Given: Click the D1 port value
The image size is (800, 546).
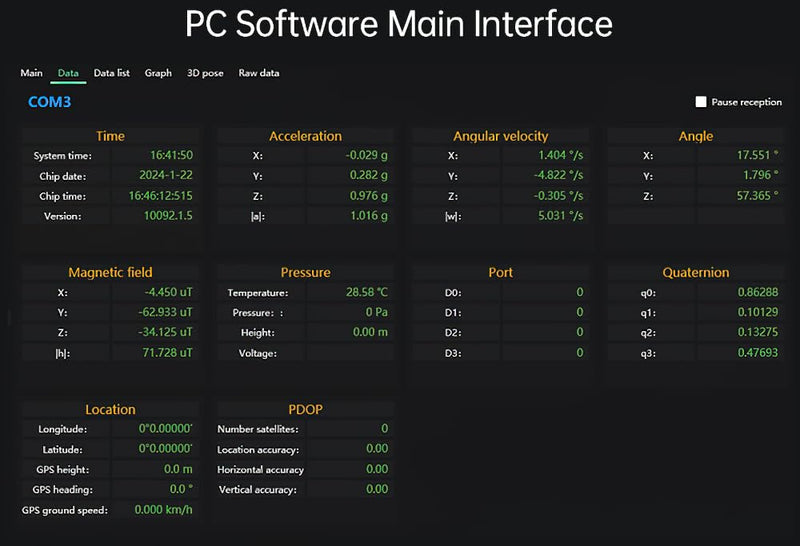Looking at the screenshot, I should pos(580,312).
